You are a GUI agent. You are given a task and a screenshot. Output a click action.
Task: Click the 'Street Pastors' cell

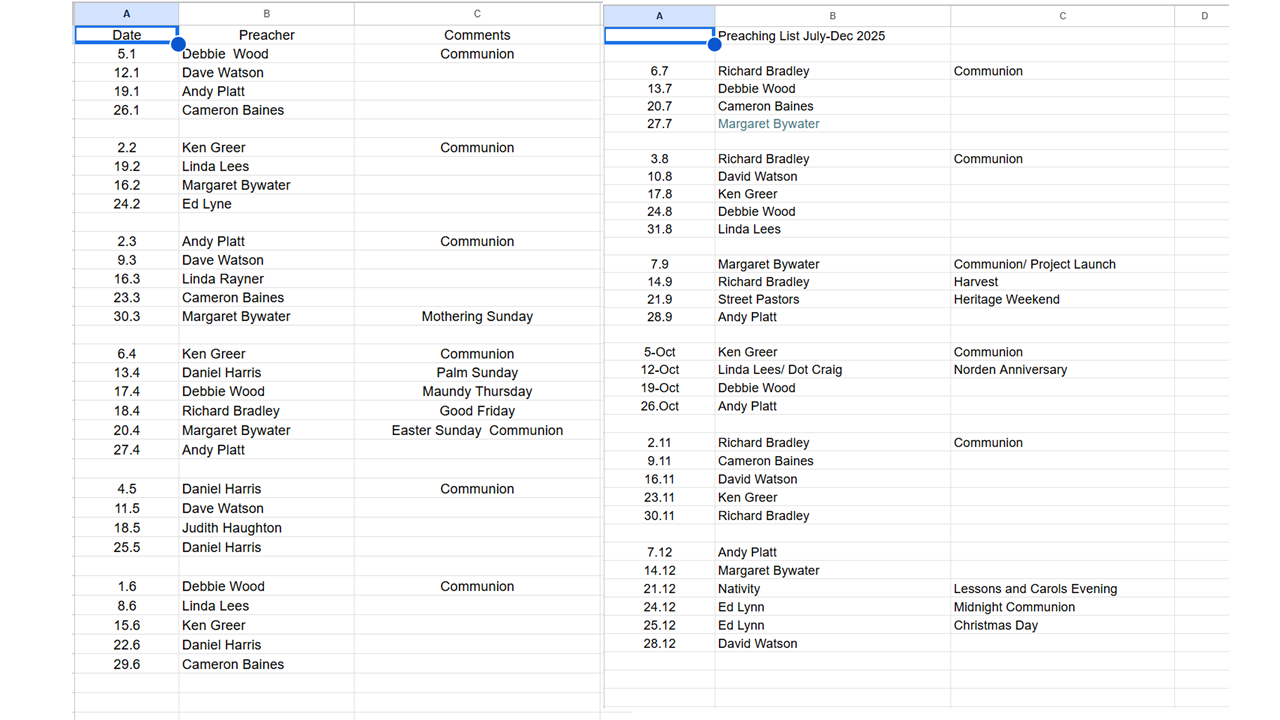point(832,299)
